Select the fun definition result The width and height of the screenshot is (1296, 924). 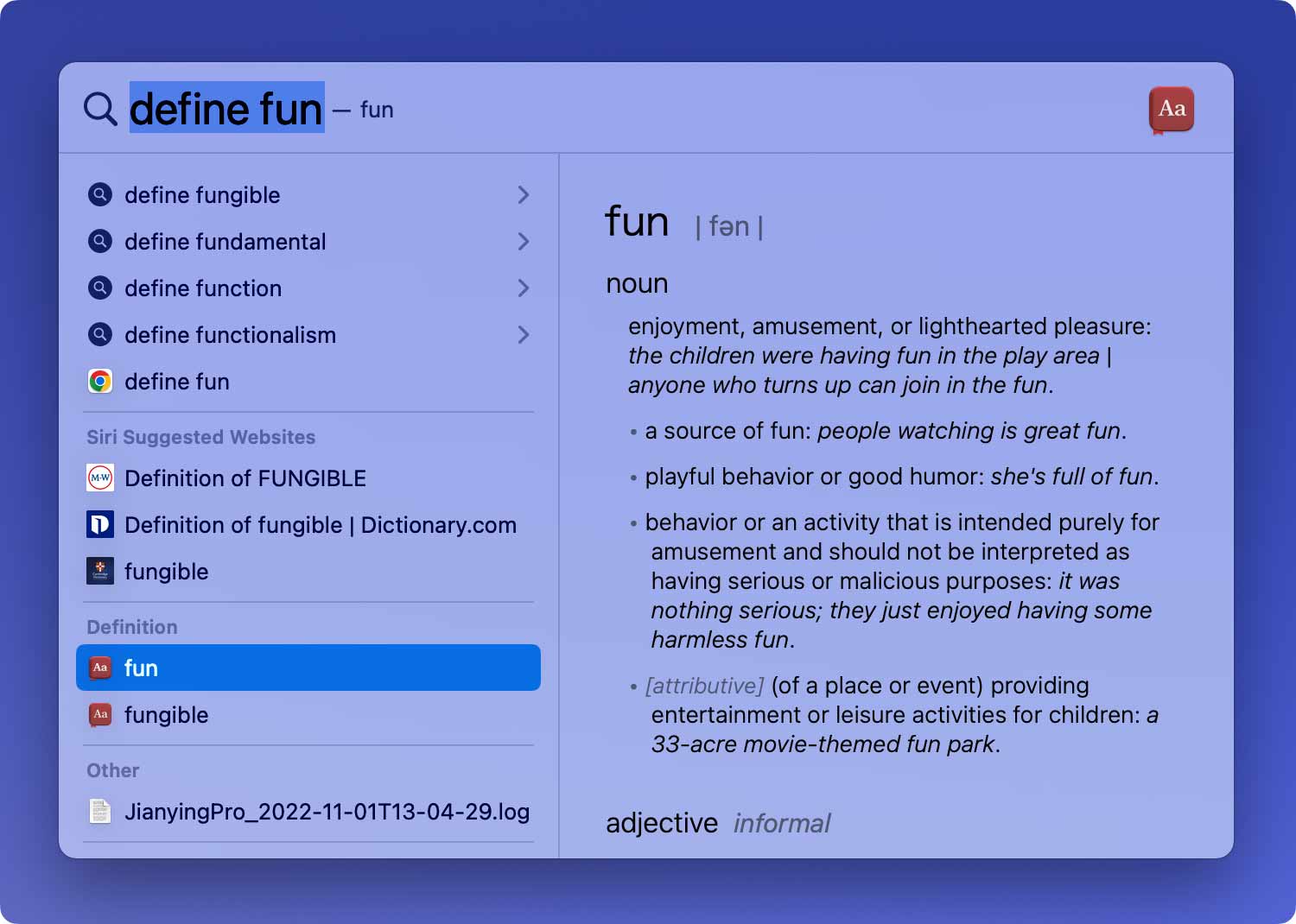click(x=308, y=668)
